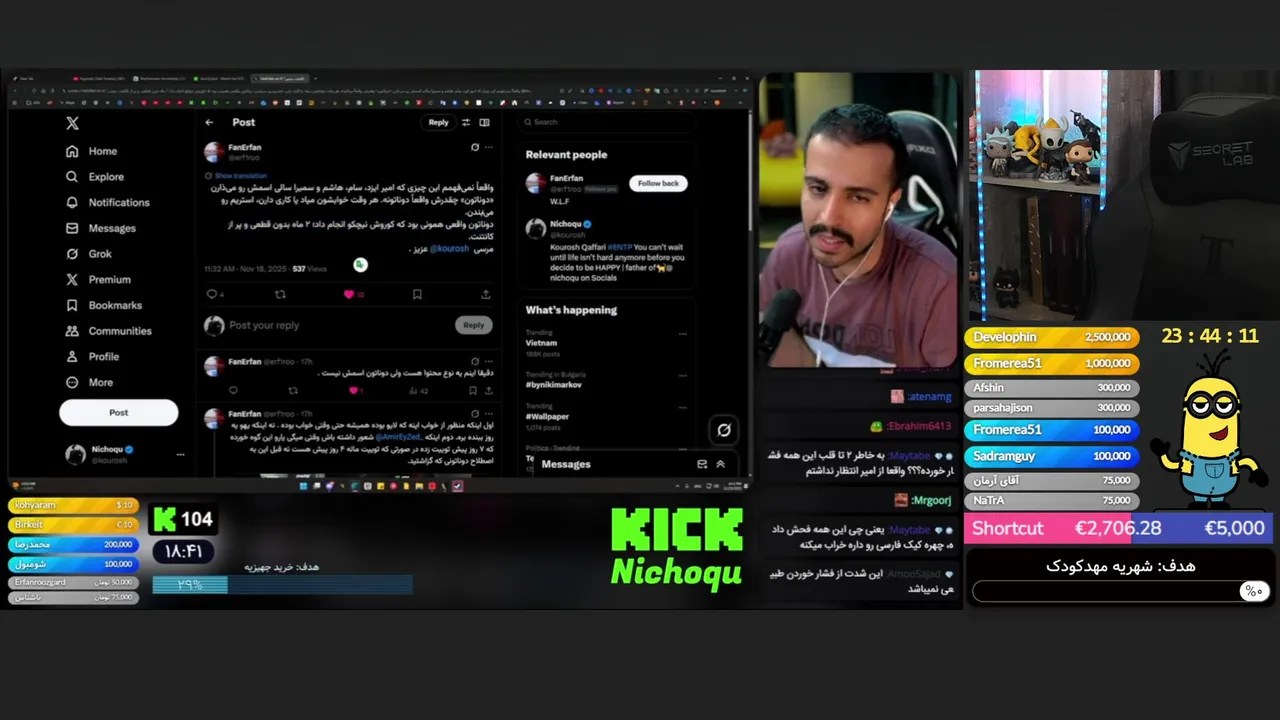Click Follow back for FanErfan
Screen dimensions: 1280x720
tap(658, 183)
